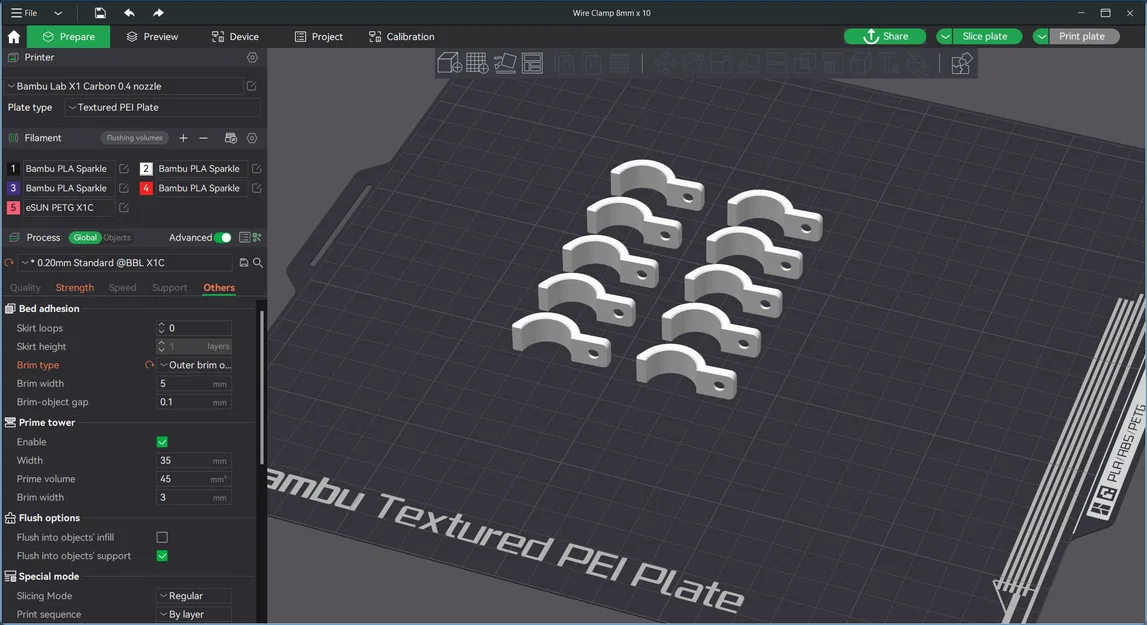Switch Process scope to Objects
The height and width of the screenshot is (625, 1147).
coord(117,237)
